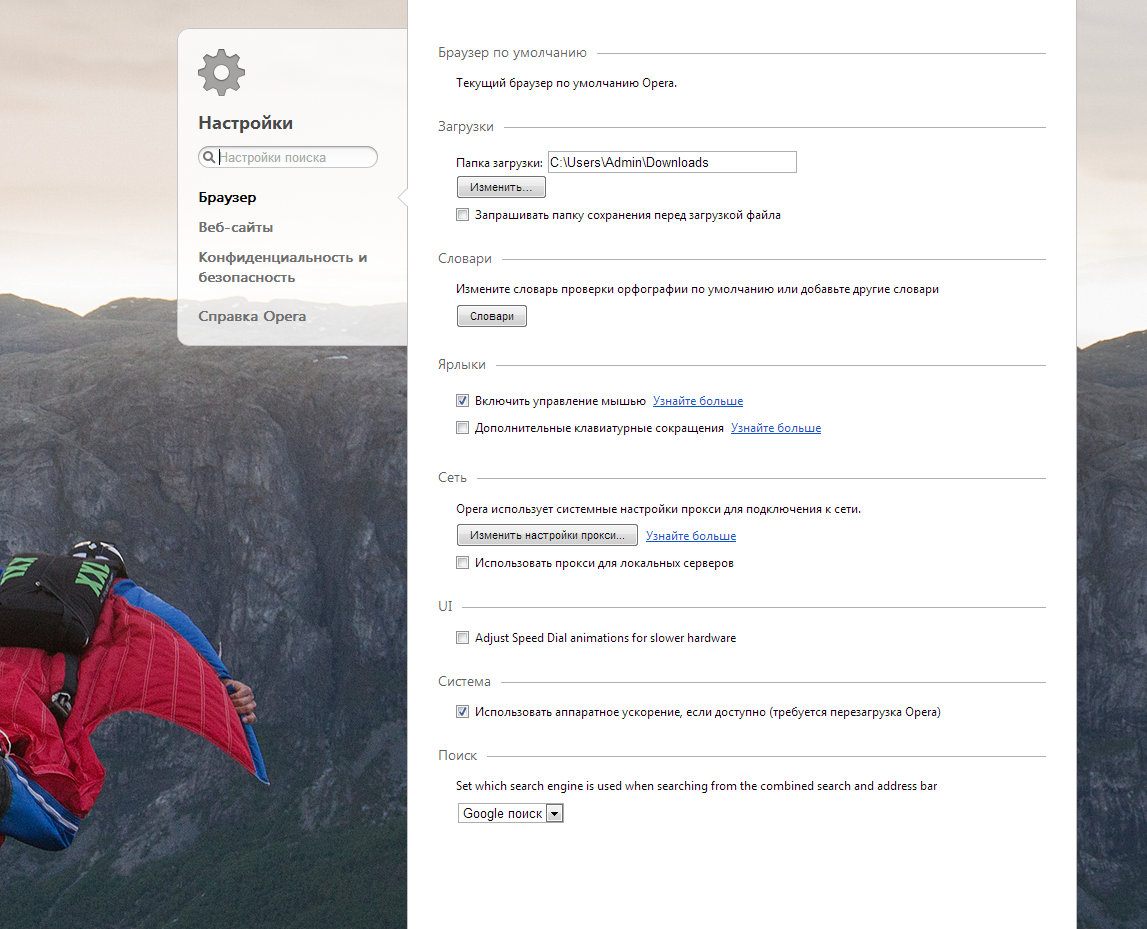The image size is (1147, 929).
Task: Open Узнайте больше link next to proxy button
Action: [x=691, y=536]
